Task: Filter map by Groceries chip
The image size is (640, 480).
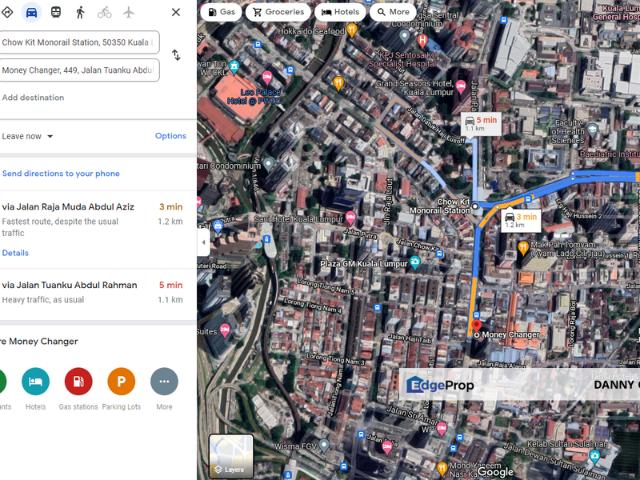Action: point(278,12)
